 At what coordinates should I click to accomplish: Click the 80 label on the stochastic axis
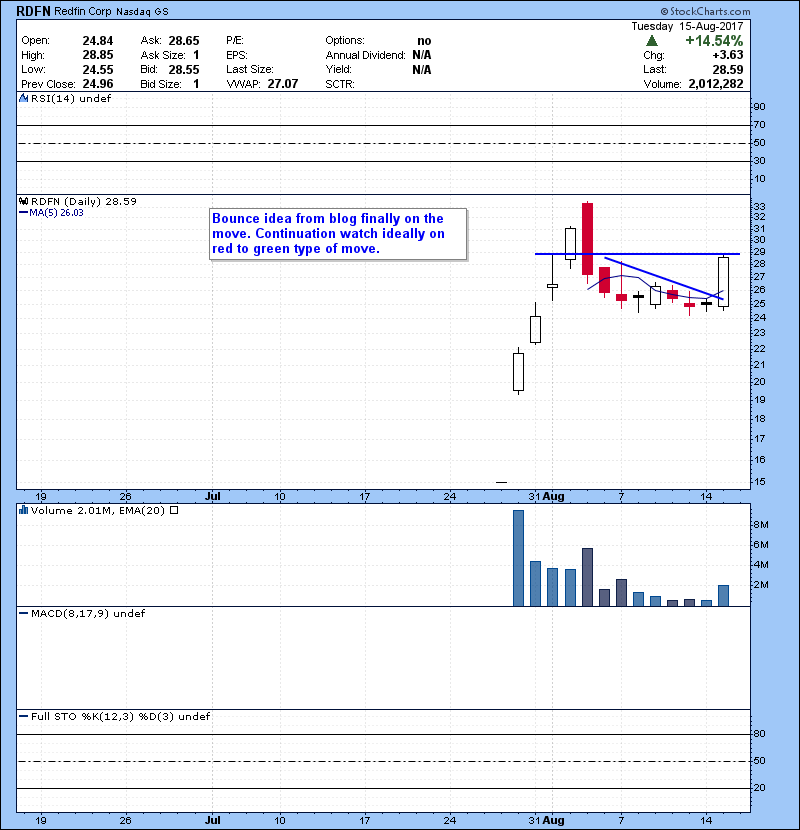pos(759,734)
